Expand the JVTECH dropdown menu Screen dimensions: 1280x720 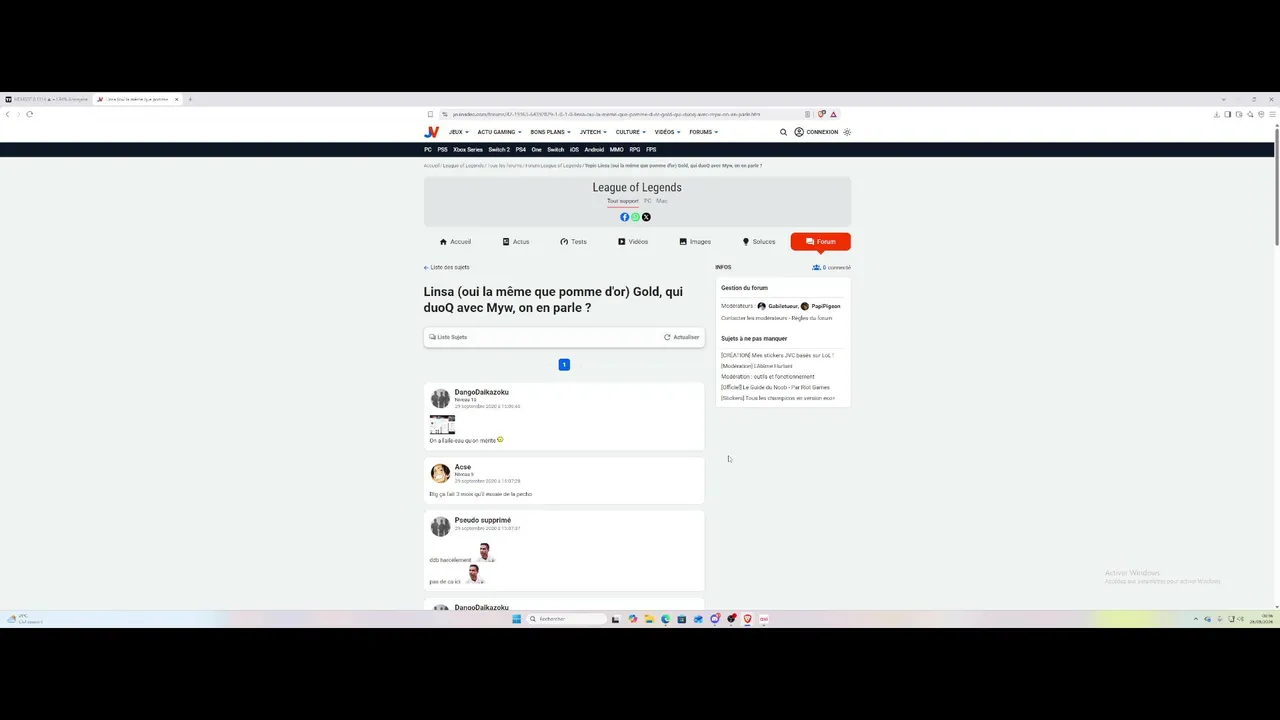pyautogui.click(x=593, y=132)
